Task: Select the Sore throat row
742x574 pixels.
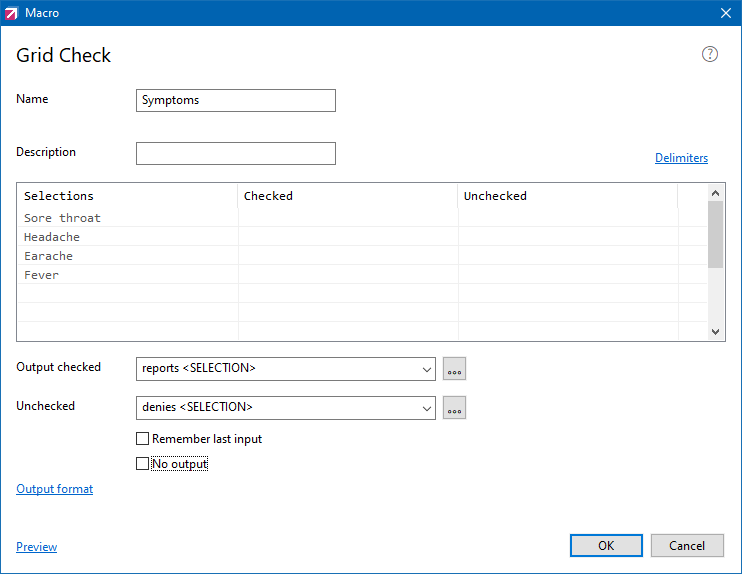Action: pos(63,218)
